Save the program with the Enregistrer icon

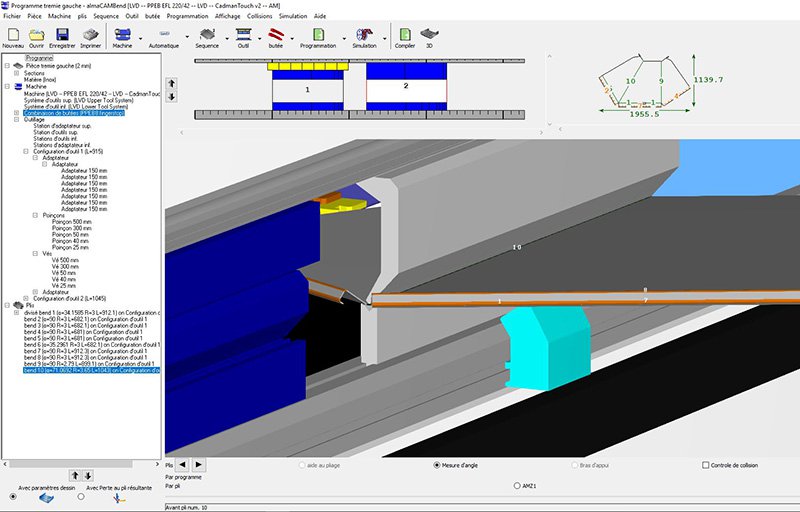(62, 35)
